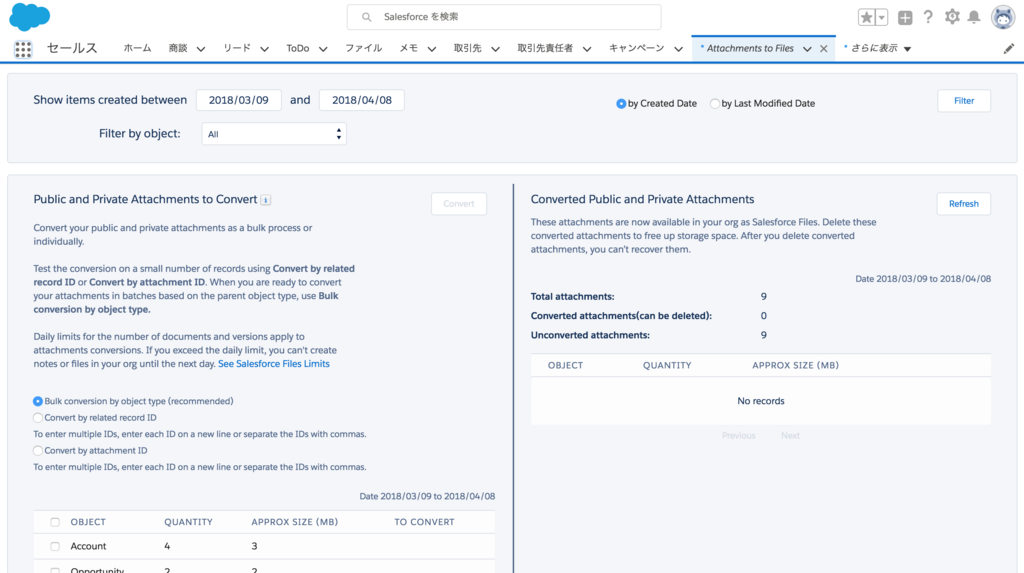
Task: Open the 取引先責任者 tab
Action: (x=545, y=48)
